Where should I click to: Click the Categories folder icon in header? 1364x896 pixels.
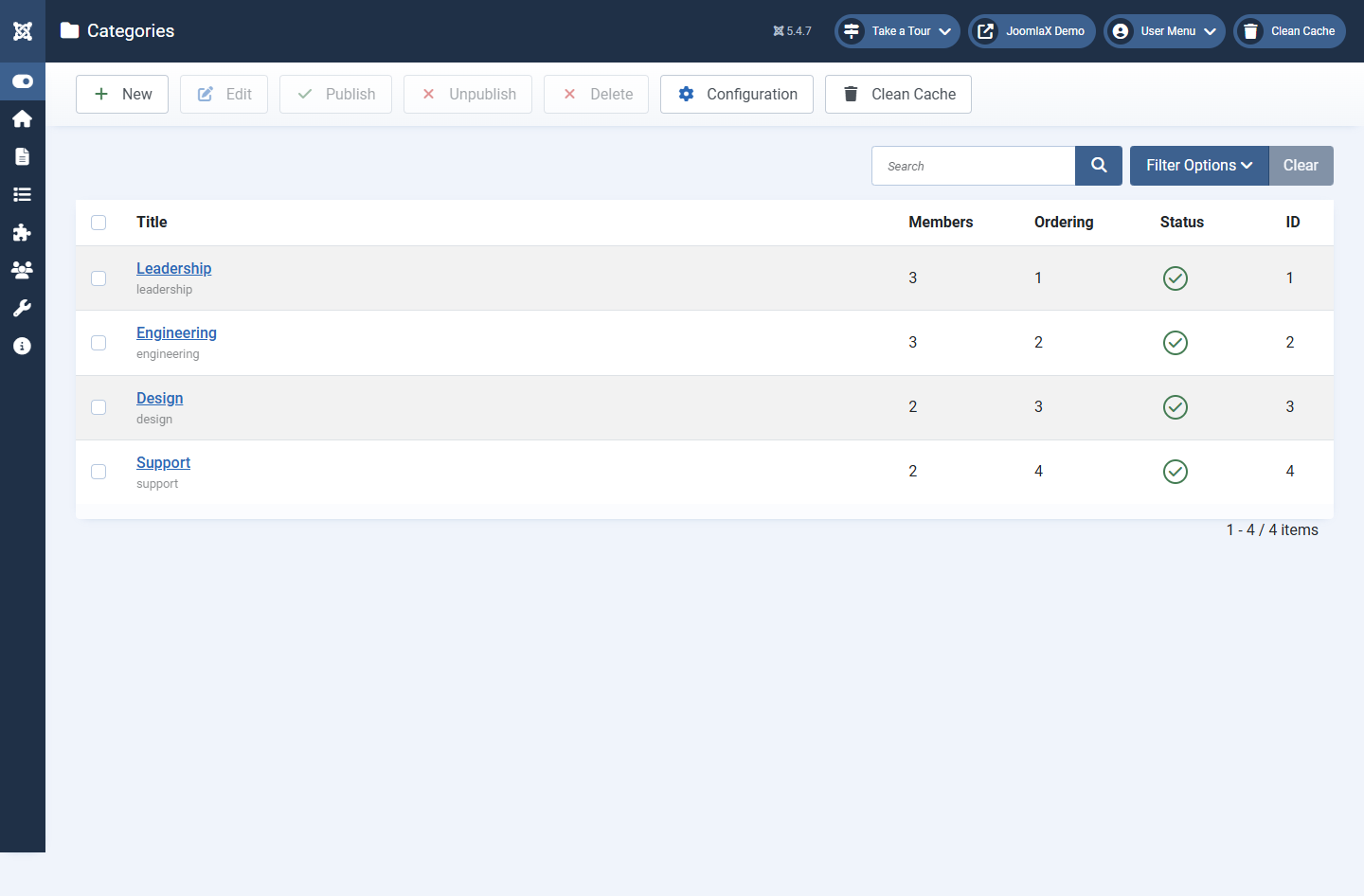(69, 30)
